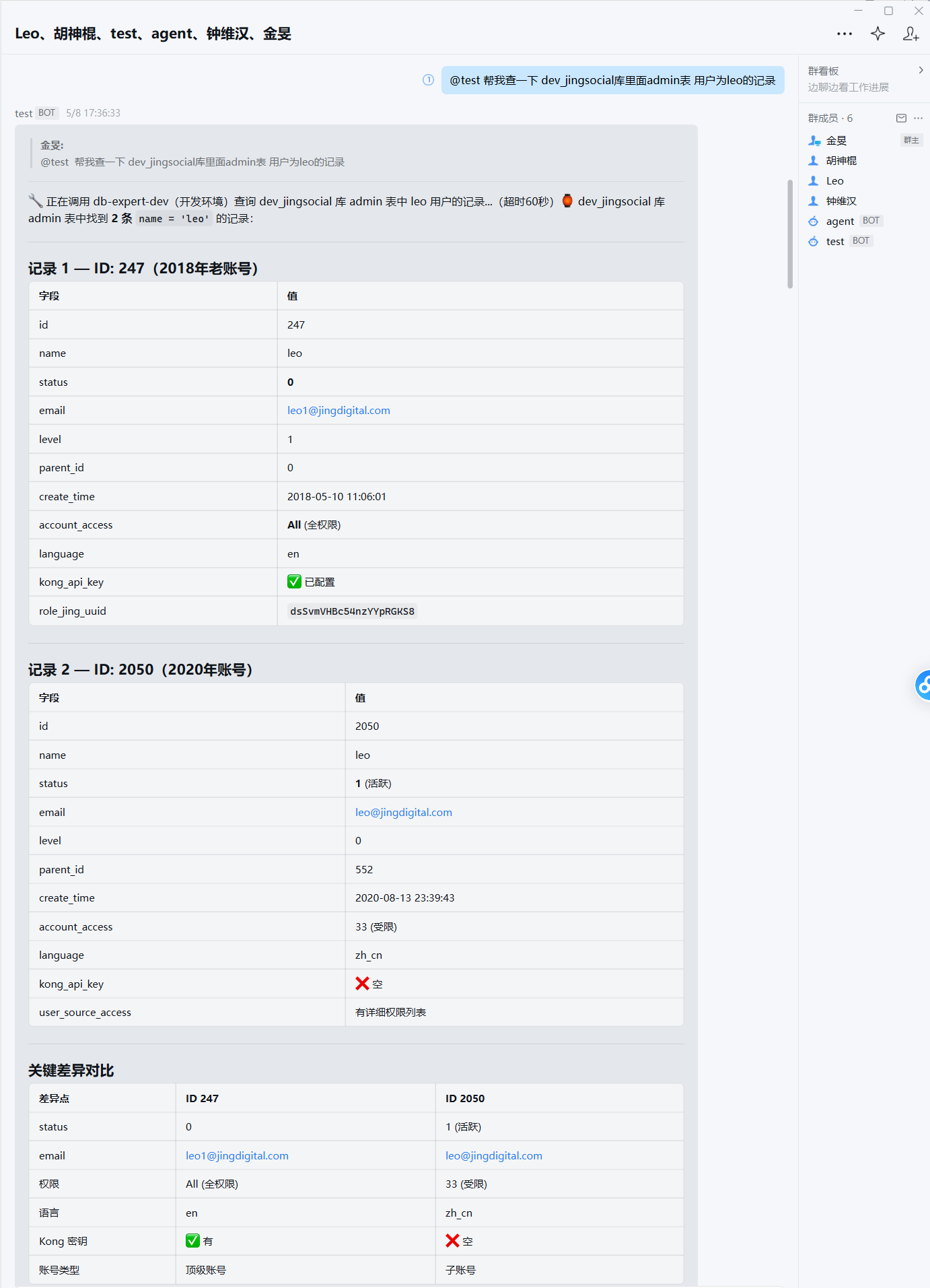Click the 群成员 · 6 header label
The image size is (930, 1288).
point(830,118)
